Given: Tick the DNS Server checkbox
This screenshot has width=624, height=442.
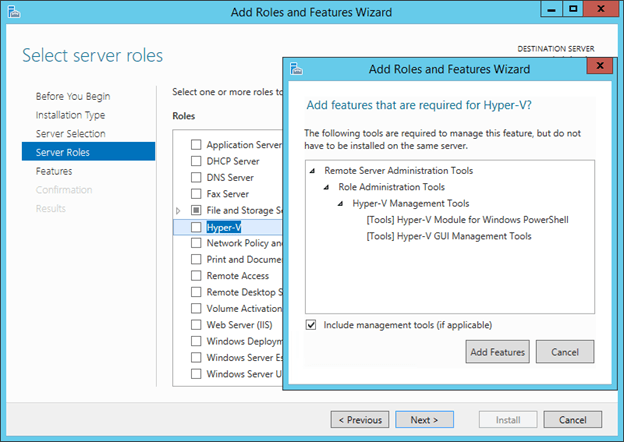Looking at the screenshot, I should point(196,178).
